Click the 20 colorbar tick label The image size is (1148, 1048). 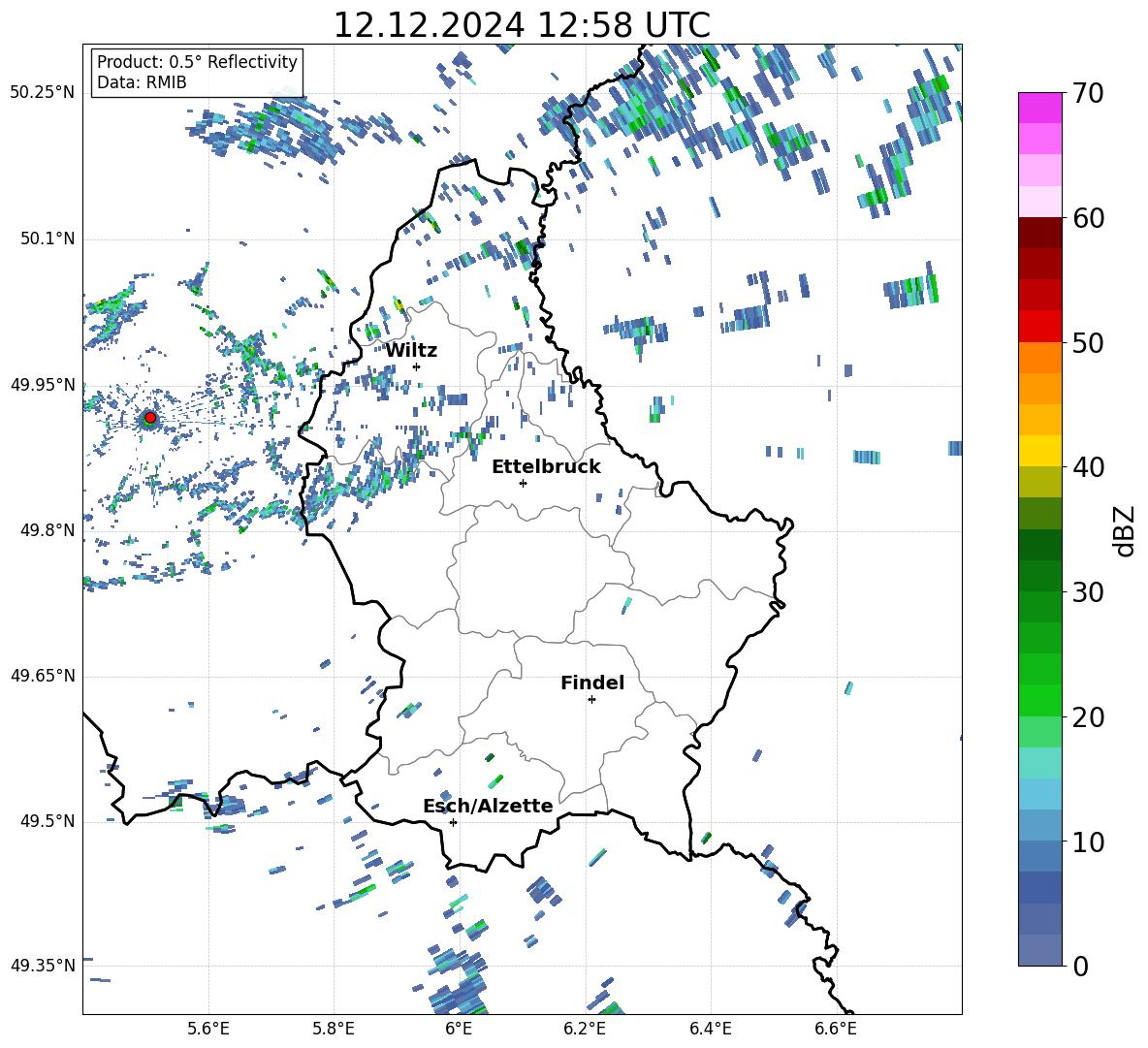coord(1089,717)
